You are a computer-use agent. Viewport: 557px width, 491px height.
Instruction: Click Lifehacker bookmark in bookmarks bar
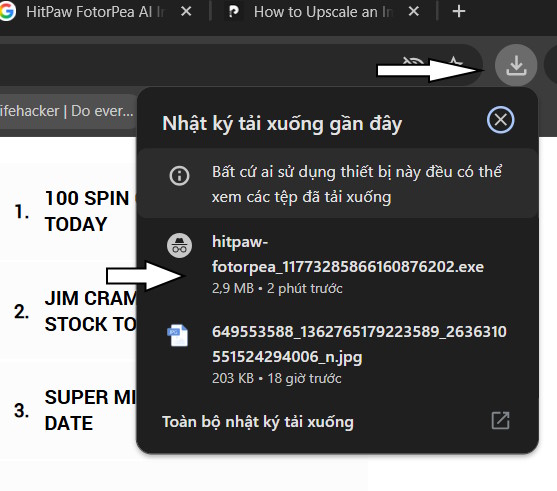[x=67, y=111]
